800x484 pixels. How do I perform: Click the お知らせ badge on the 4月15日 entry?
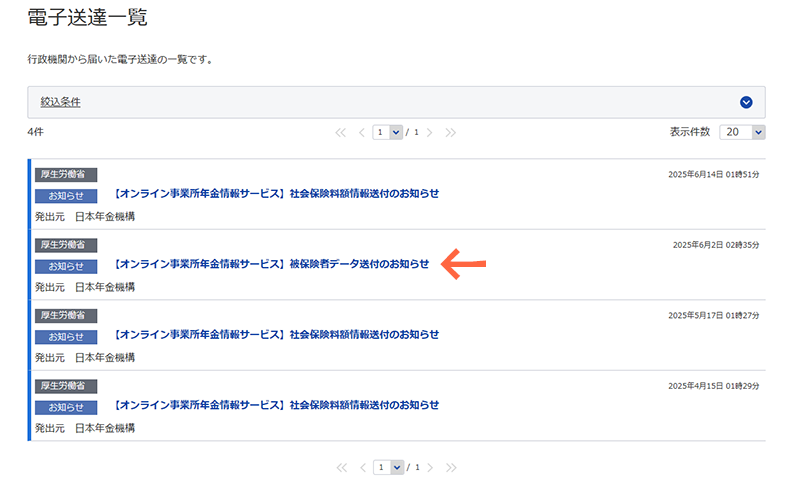pos(66,407)
